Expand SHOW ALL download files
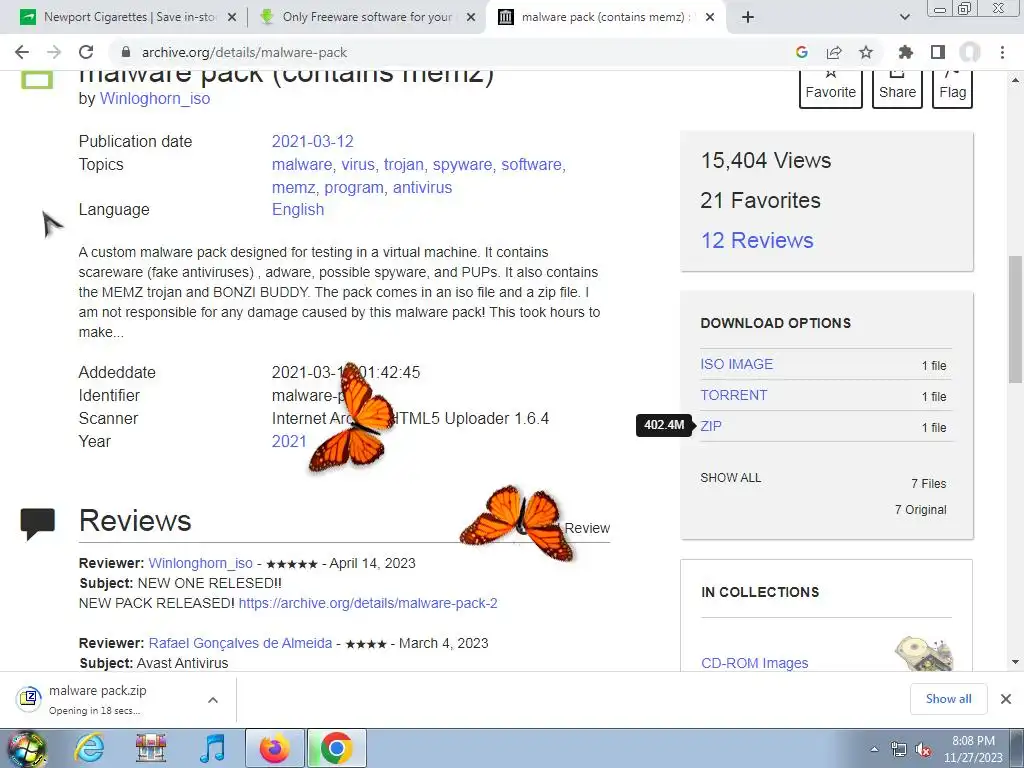Viewport: 1024px width, 768px height. tap(731, 478)
